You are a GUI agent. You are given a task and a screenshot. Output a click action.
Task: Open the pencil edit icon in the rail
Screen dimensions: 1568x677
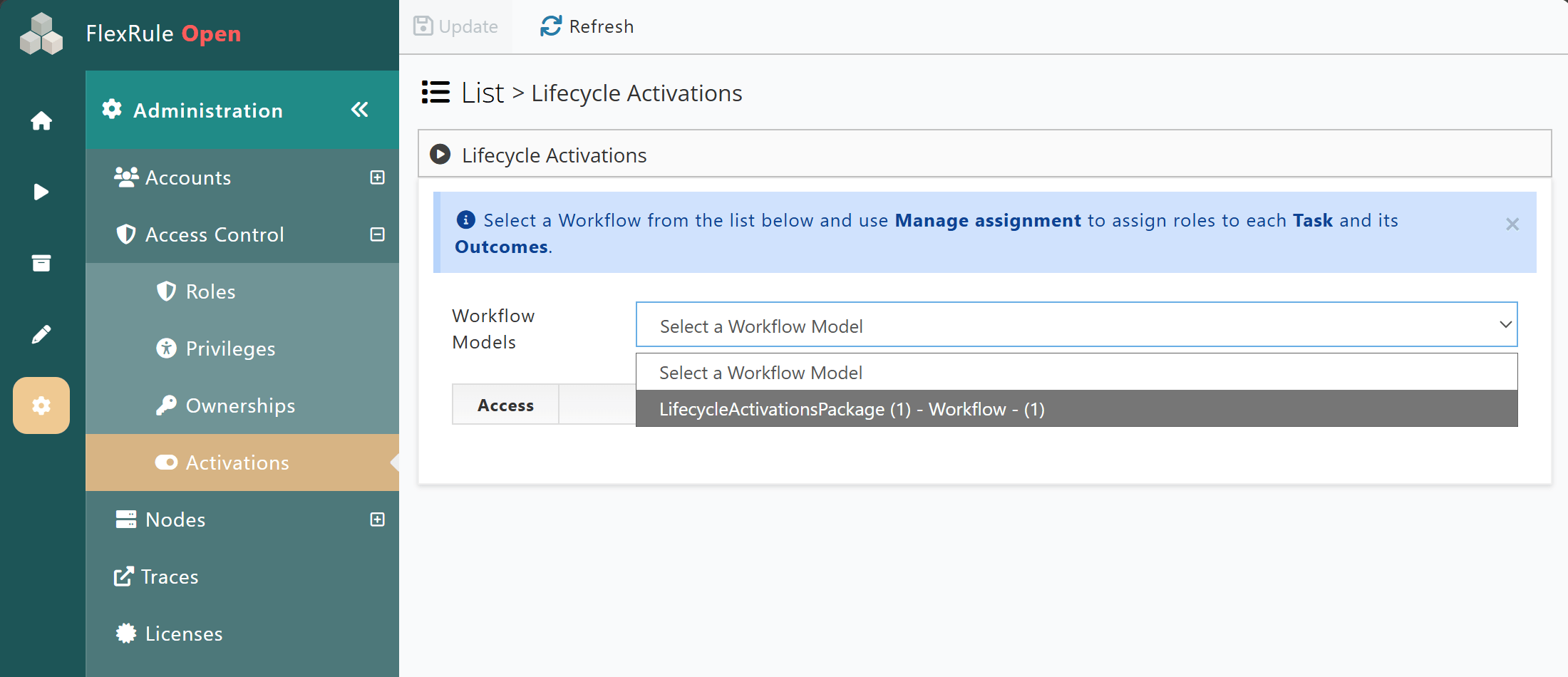(41, 334)
